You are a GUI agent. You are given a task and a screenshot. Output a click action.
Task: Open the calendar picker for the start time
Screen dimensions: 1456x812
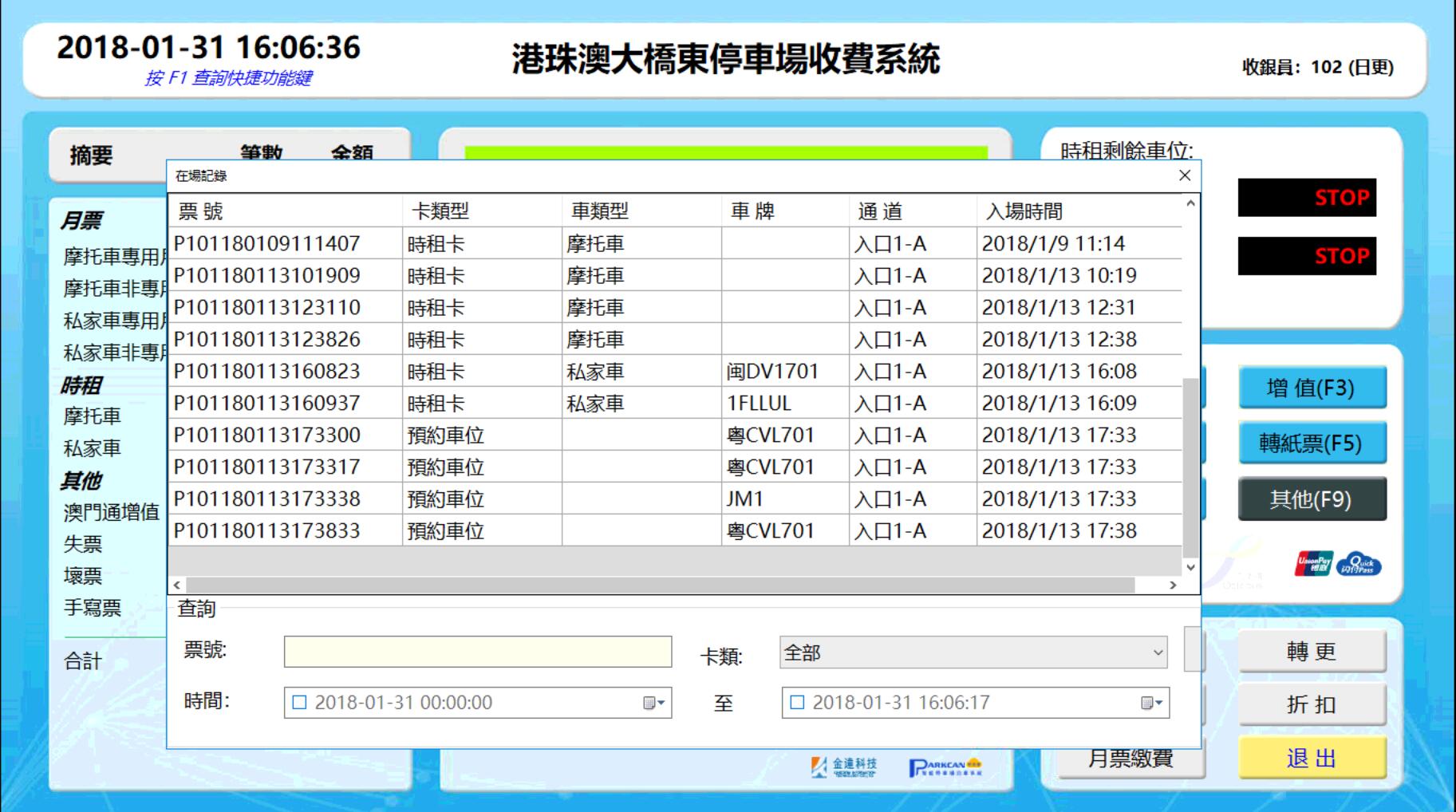(656, 703)
